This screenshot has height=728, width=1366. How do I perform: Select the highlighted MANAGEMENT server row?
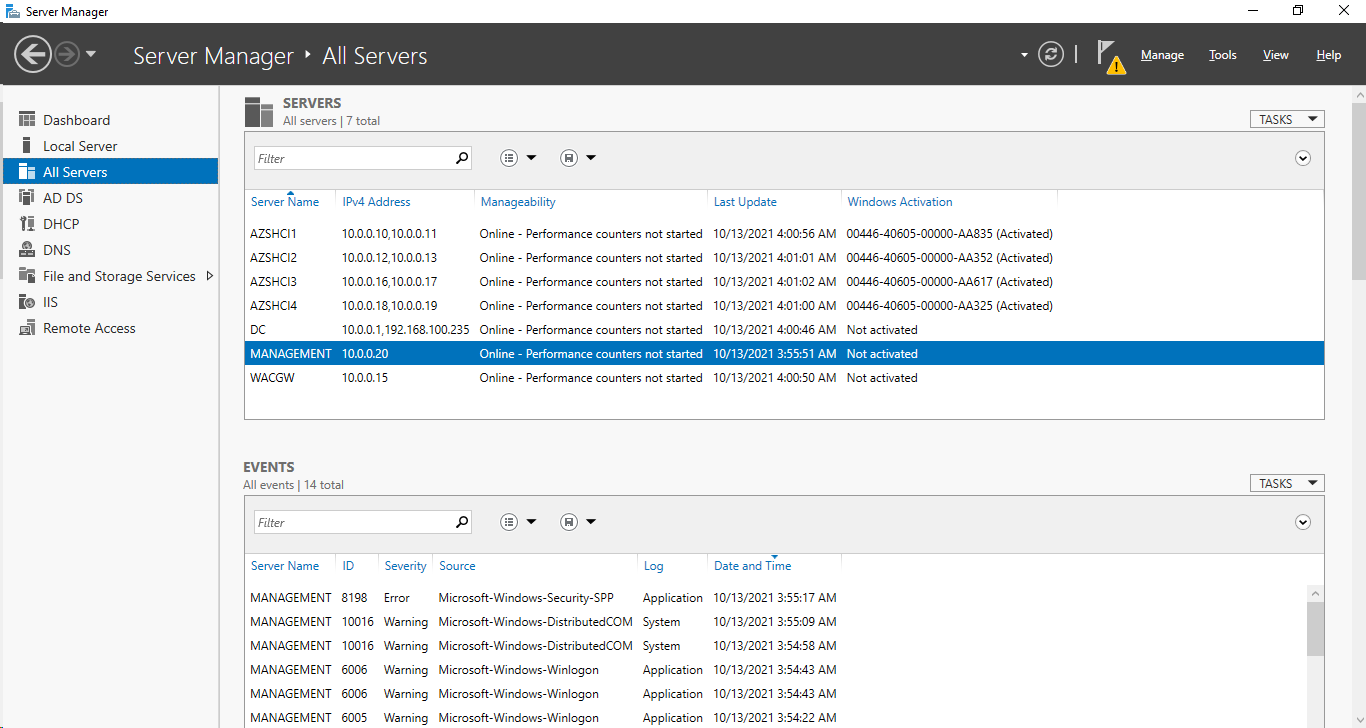[784, 354]
